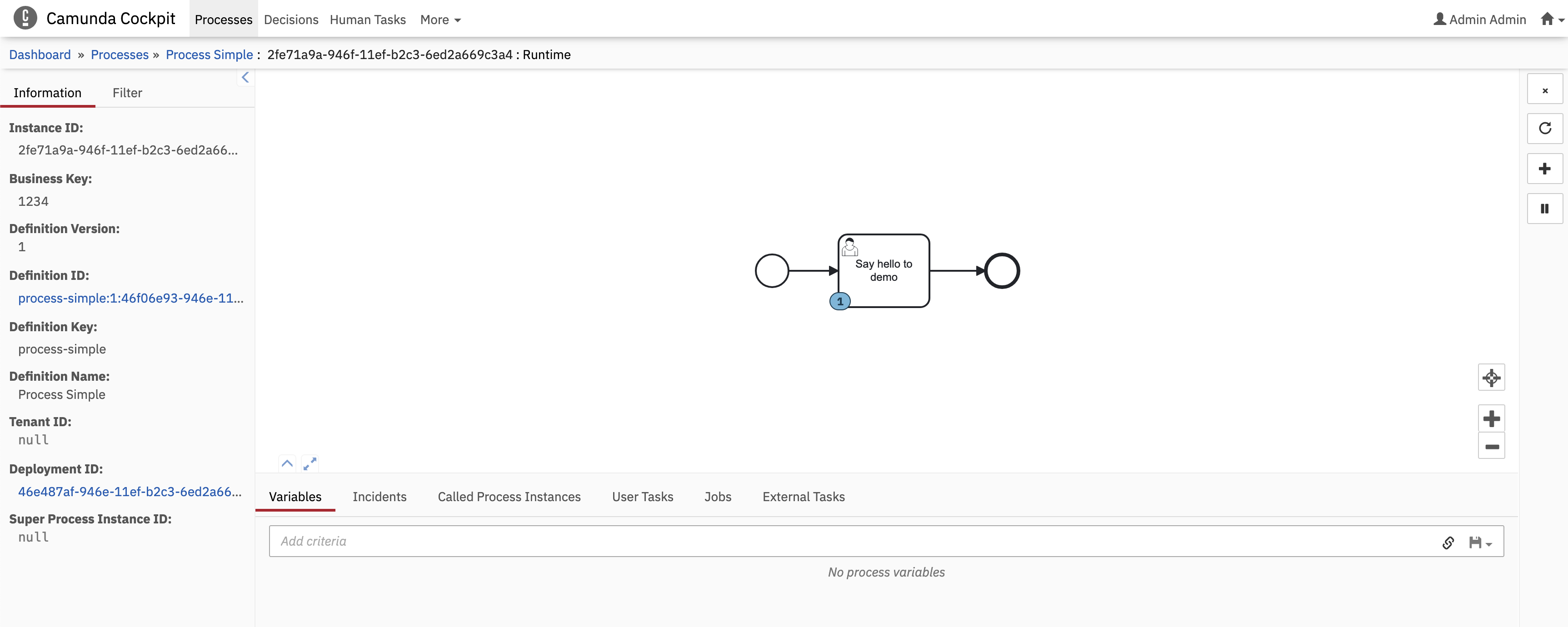Switch to the External Tasks tab

coord(804,497)
